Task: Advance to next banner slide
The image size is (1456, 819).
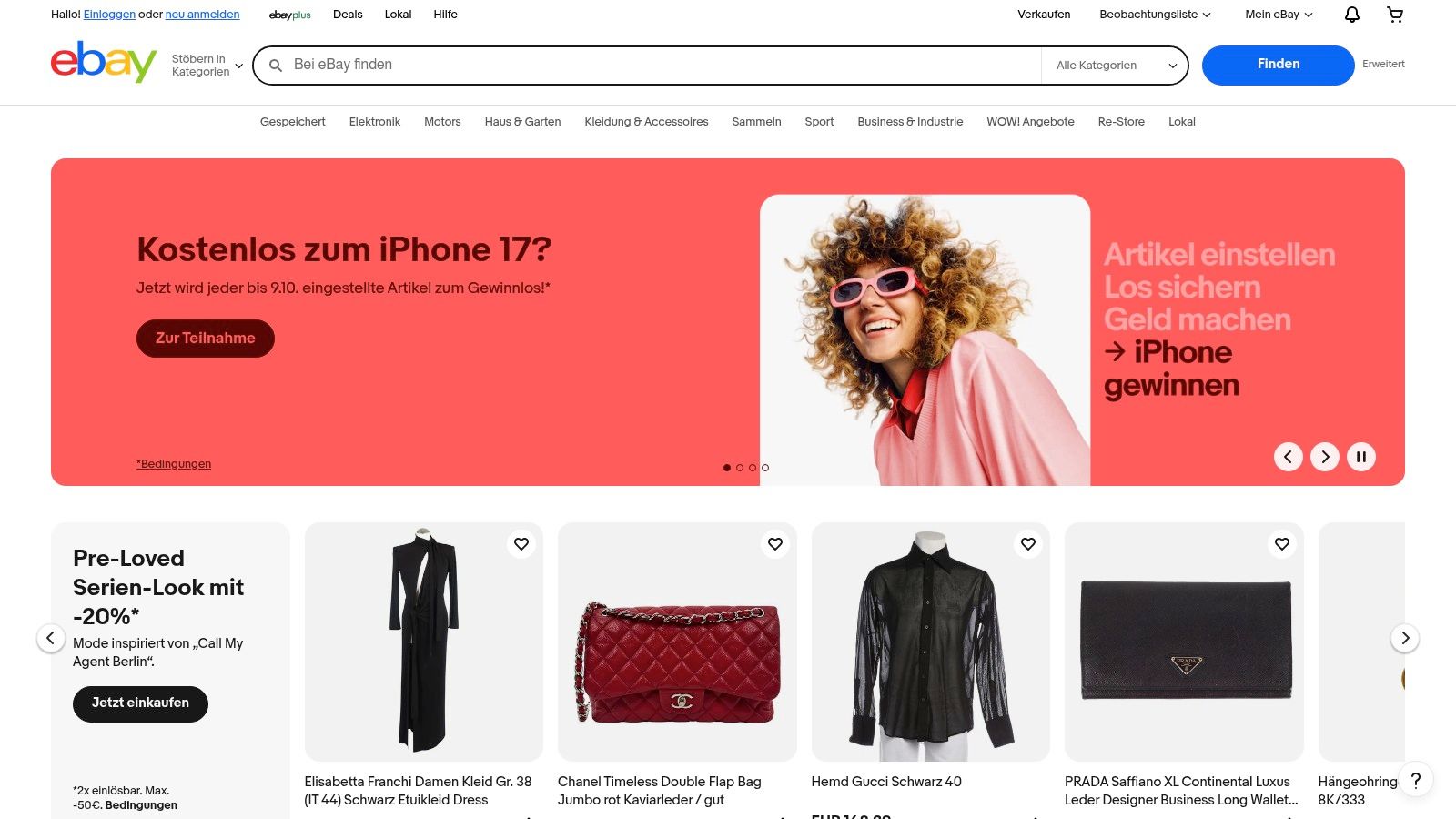Action: [x=1325, y=457]
